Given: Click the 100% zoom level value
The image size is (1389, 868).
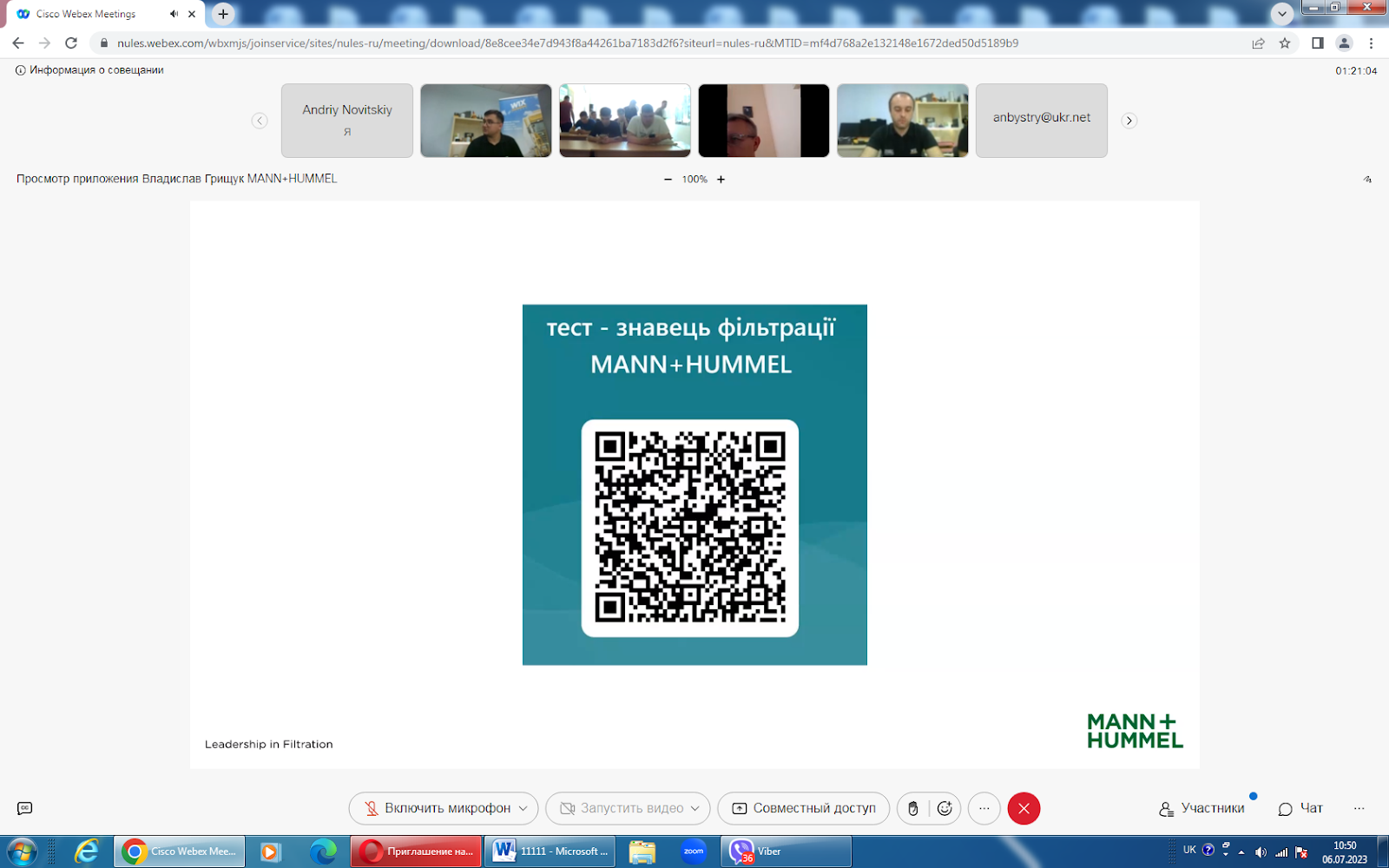Looking at the screenshot, I should coord(694,180).
